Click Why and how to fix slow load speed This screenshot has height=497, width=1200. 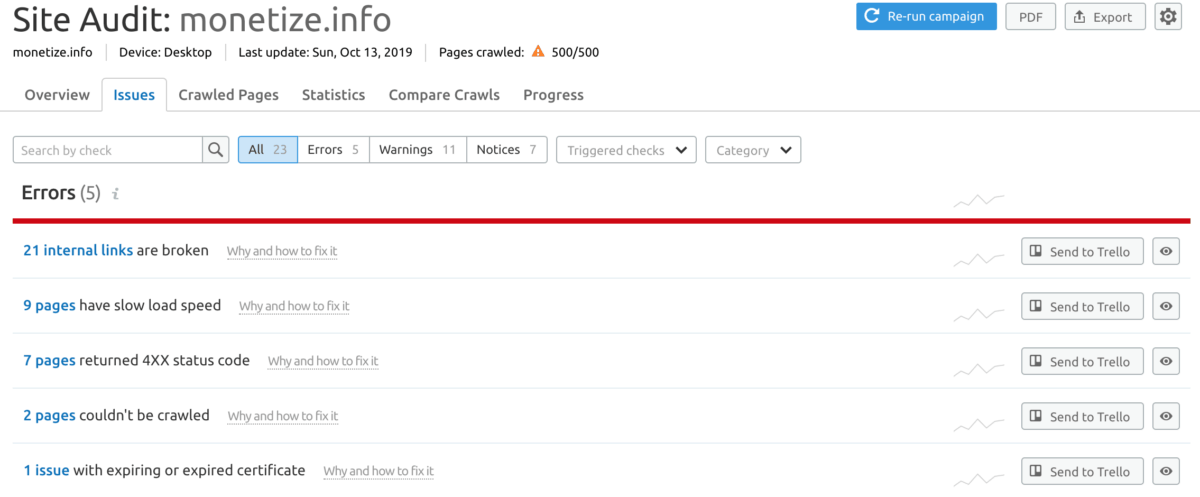point(294,307)
